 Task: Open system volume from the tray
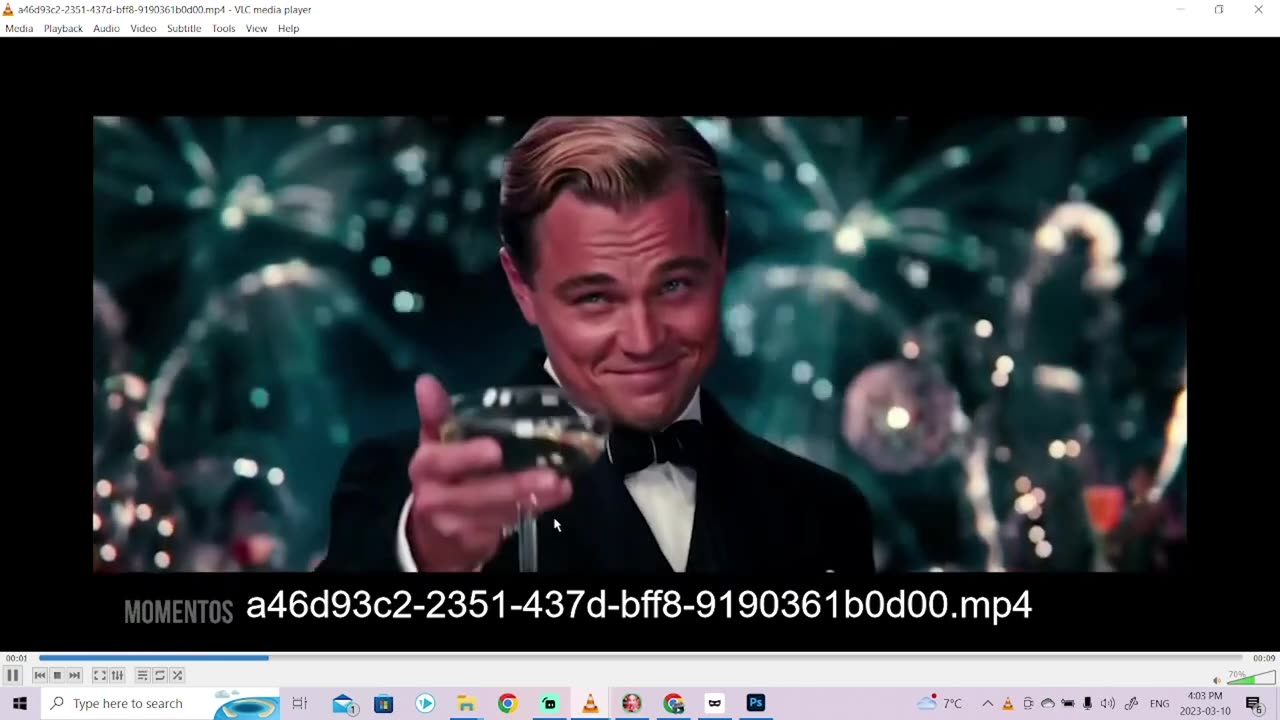(x=1108, y=703)
